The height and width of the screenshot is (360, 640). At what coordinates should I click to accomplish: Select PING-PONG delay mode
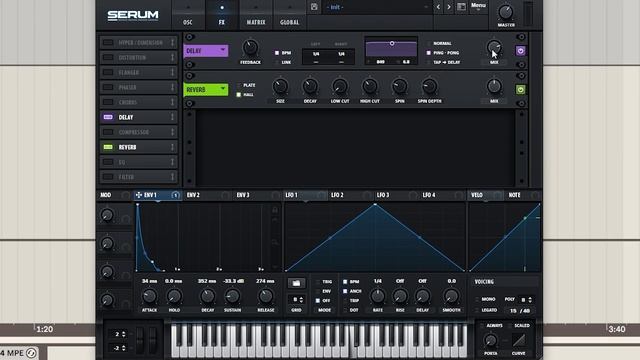pyautogui.click(x=429, y=53)
